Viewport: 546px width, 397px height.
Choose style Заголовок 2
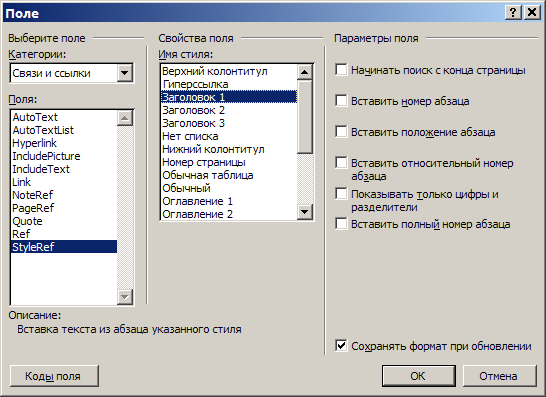[229, 110]
